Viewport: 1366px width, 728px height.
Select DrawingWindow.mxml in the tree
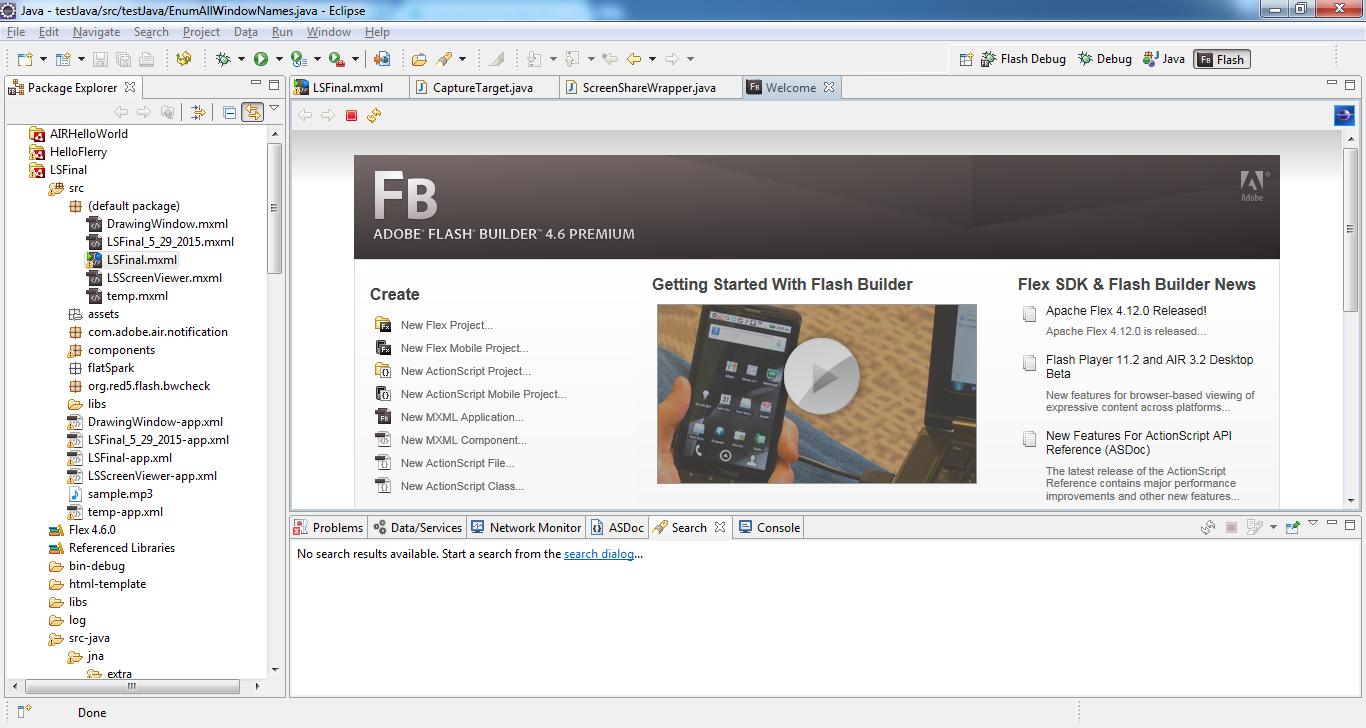(x=167, y=224)
